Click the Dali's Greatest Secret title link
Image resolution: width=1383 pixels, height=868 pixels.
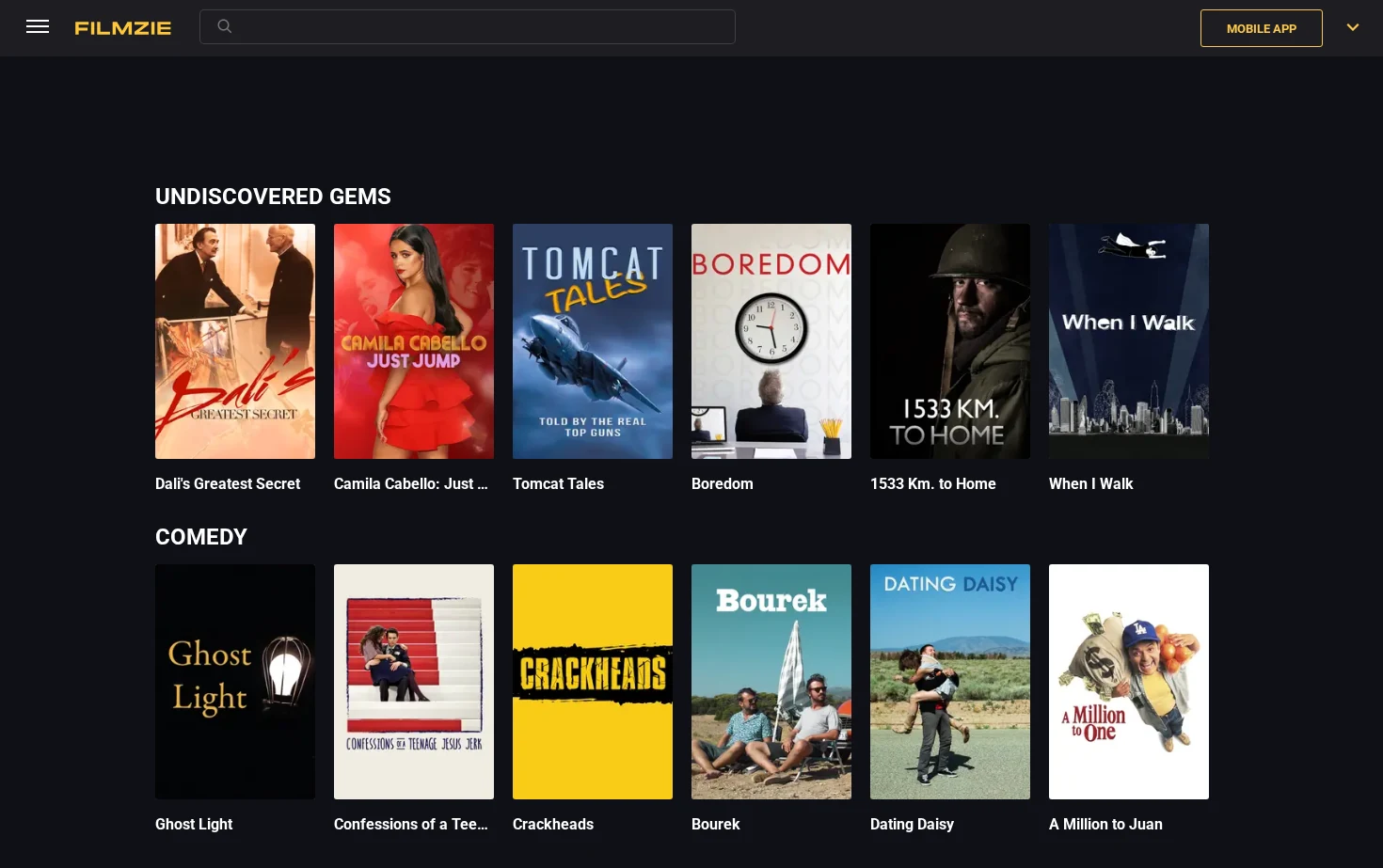[x=228, y=483]
